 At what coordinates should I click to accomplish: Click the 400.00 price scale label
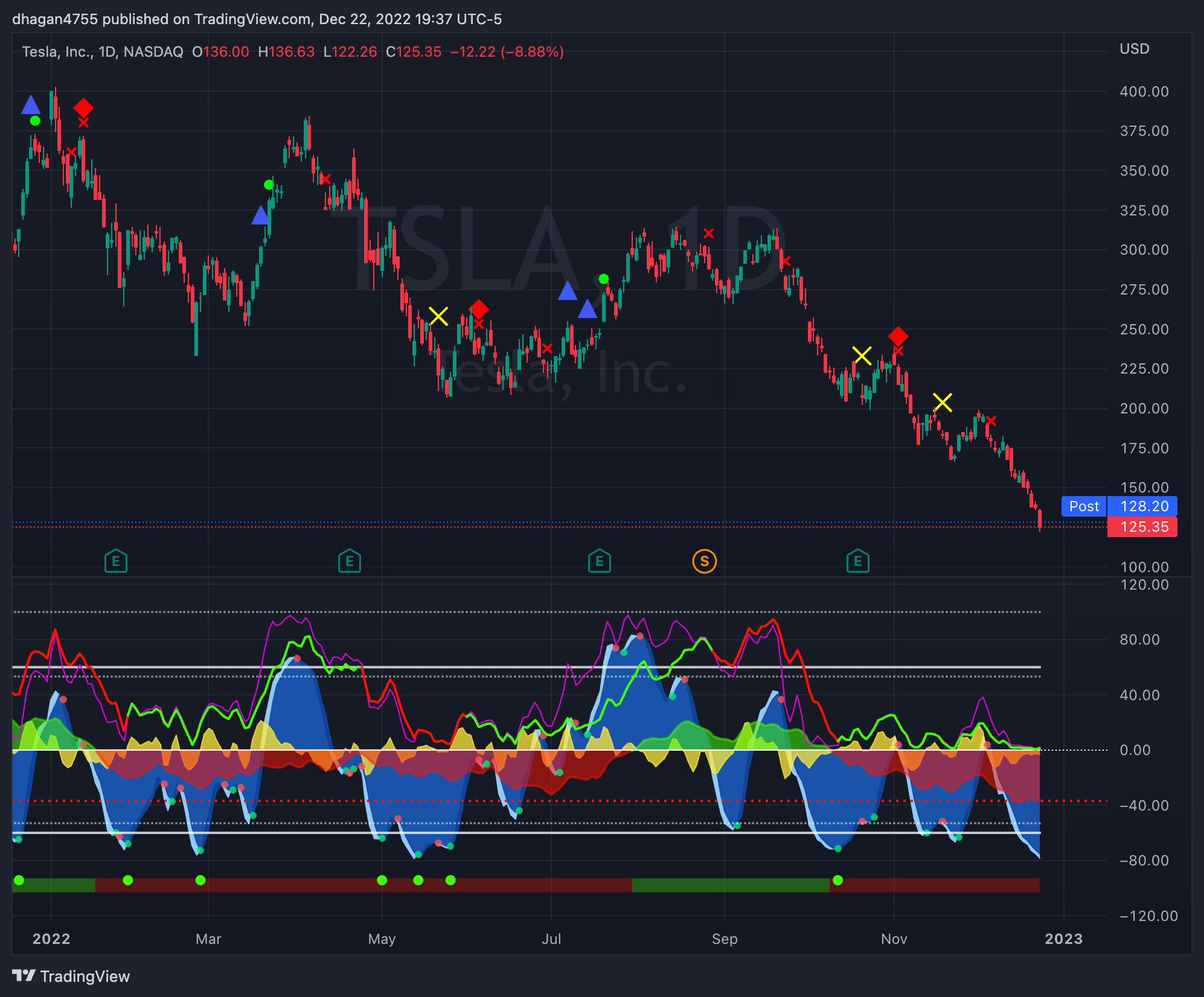click(x=1144, y=92)
